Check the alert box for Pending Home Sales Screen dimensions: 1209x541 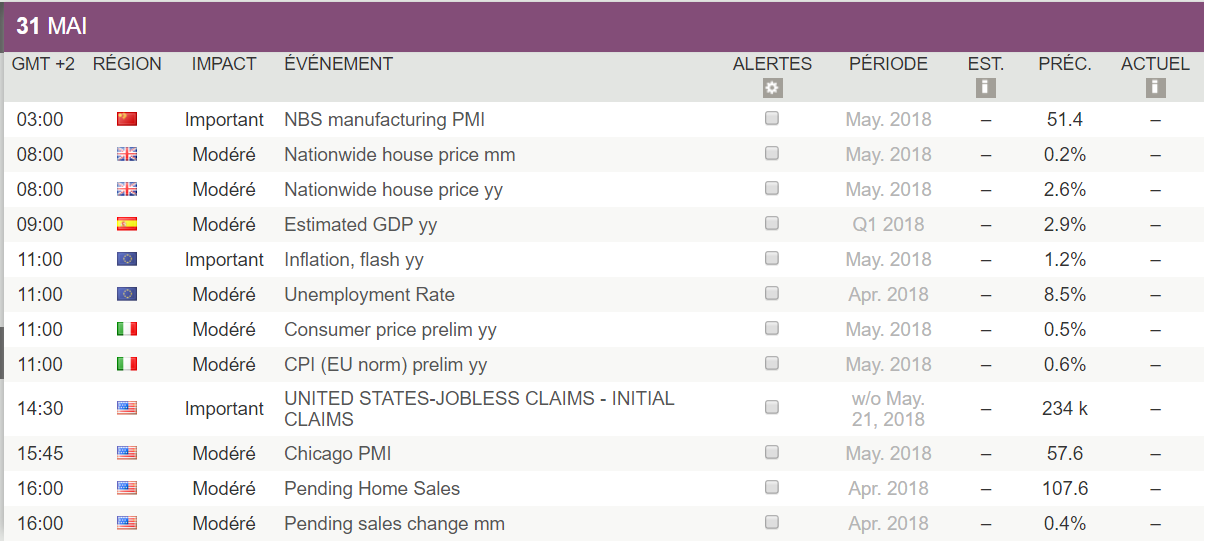[x=772, y=487]
